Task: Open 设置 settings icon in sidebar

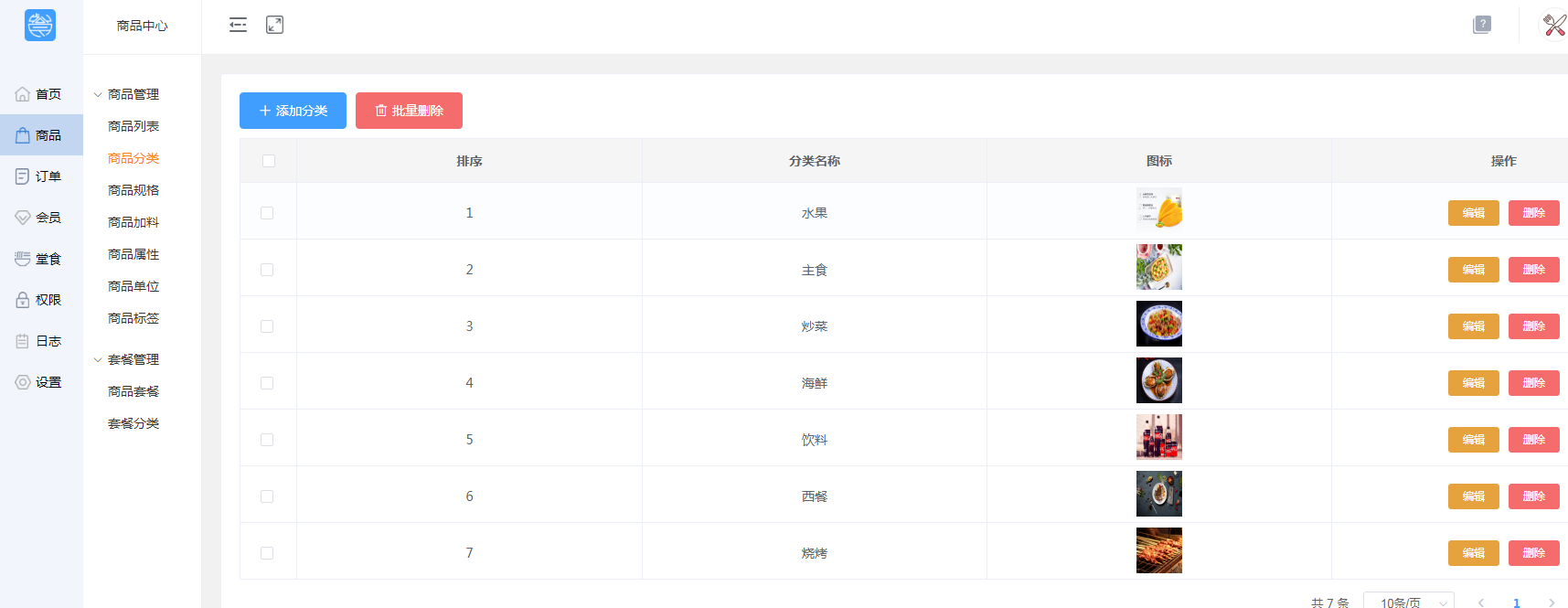Action: coord(23,382)
